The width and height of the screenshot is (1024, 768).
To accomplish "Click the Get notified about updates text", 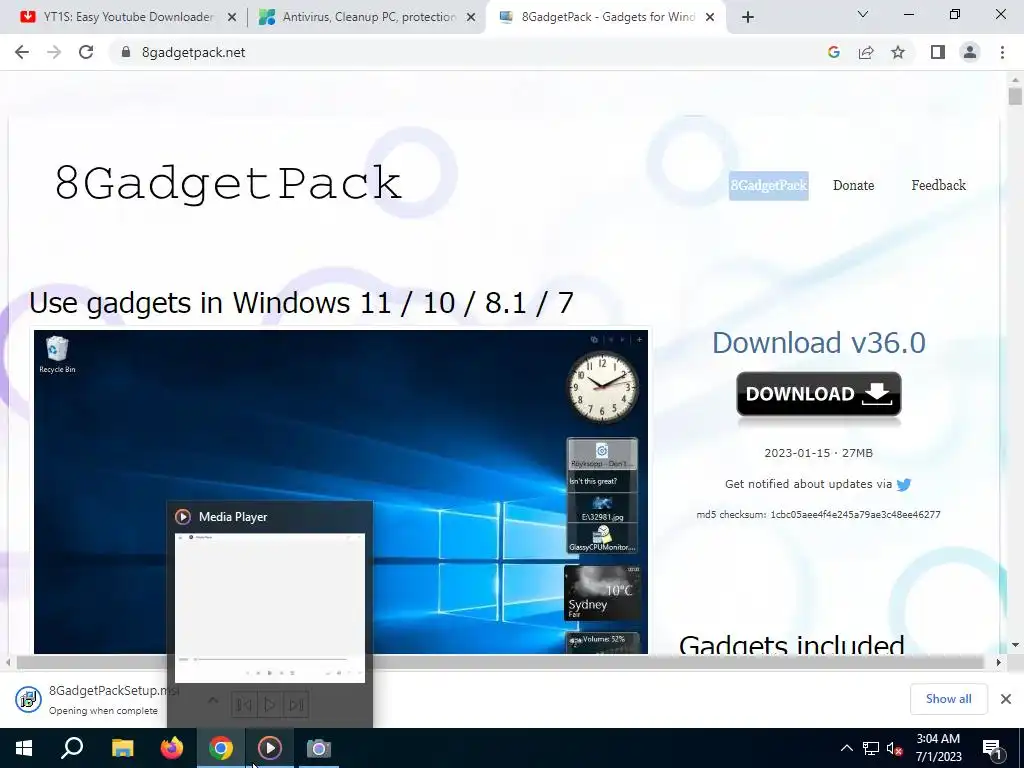I will tap(808, 484).
